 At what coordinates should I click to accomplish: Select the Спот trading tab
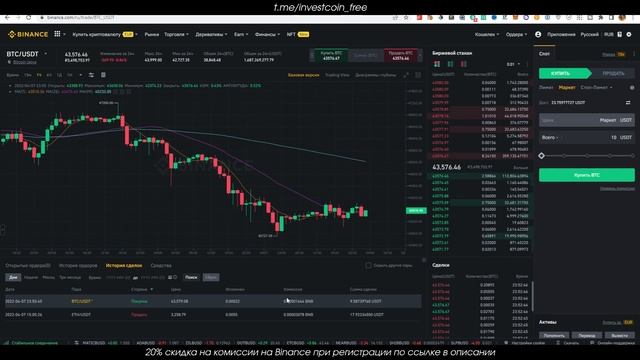tap(544, 54)
